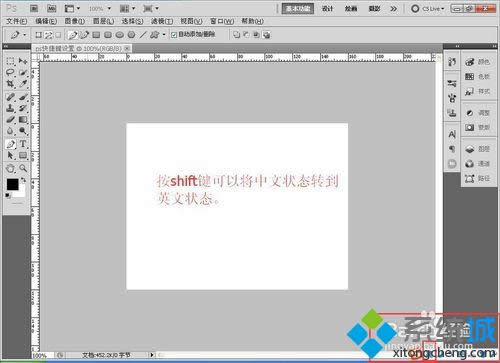Select the Lasso tool
This screenshot has width=500, height=363.
pyautogui.click(x=10, y=72)
